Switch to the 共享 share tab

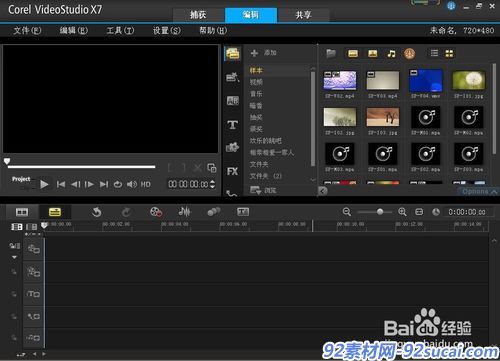[303, 15]
